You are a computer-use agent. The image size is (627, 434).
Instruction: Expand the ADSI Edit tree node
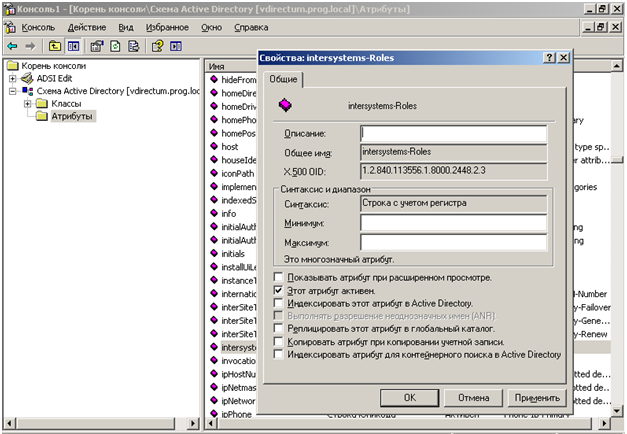tap(13, 78)
